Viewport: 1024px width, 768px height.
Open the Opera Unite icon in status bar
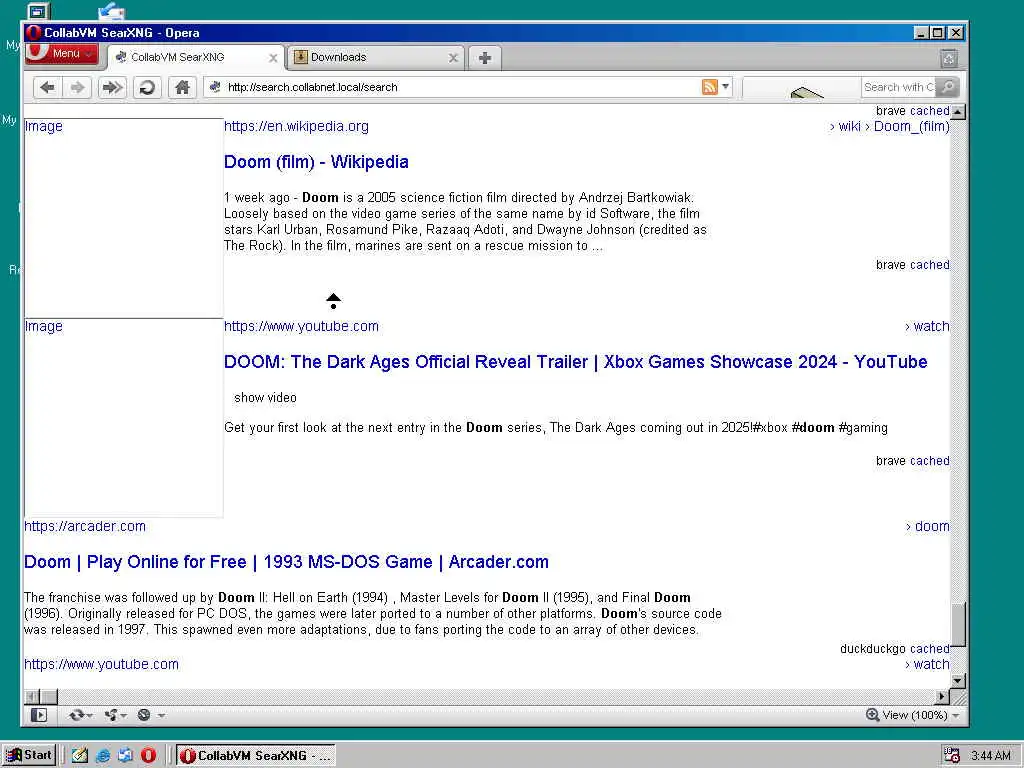tap(111, 715)
